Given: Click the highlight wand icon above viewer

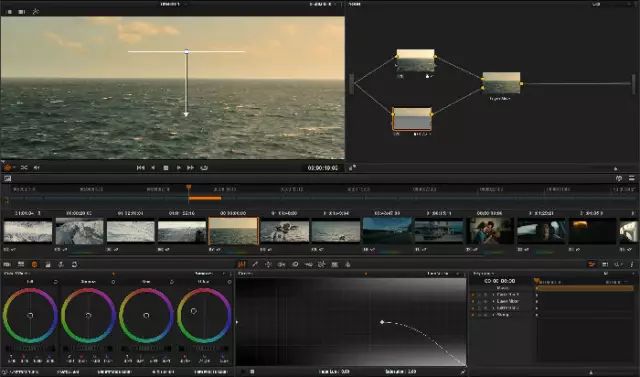Looking at the screenshot, I should 36,11.
